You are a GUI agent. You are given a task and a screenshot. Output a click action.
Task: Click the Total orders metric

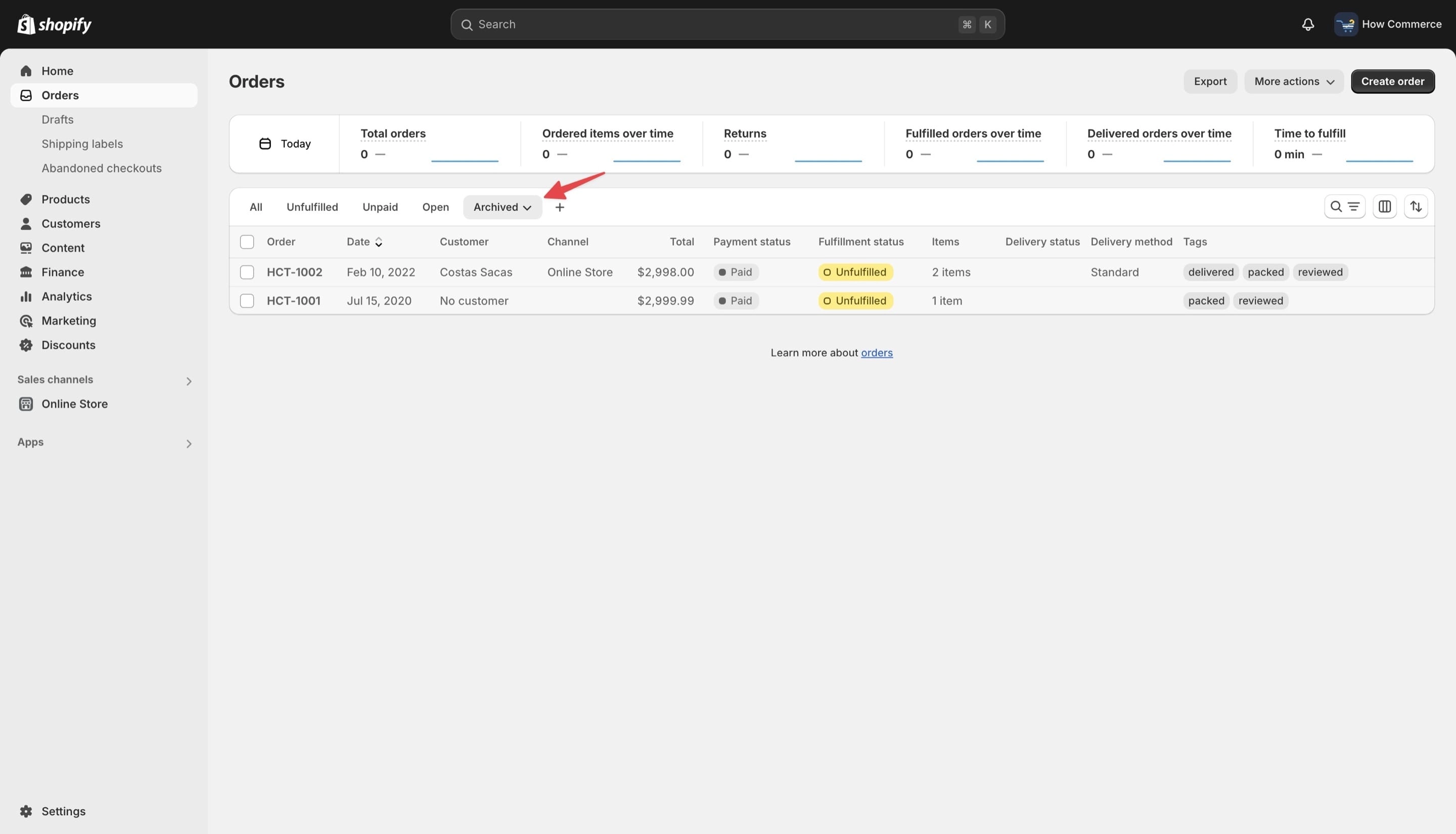click(x=393, y=134)
